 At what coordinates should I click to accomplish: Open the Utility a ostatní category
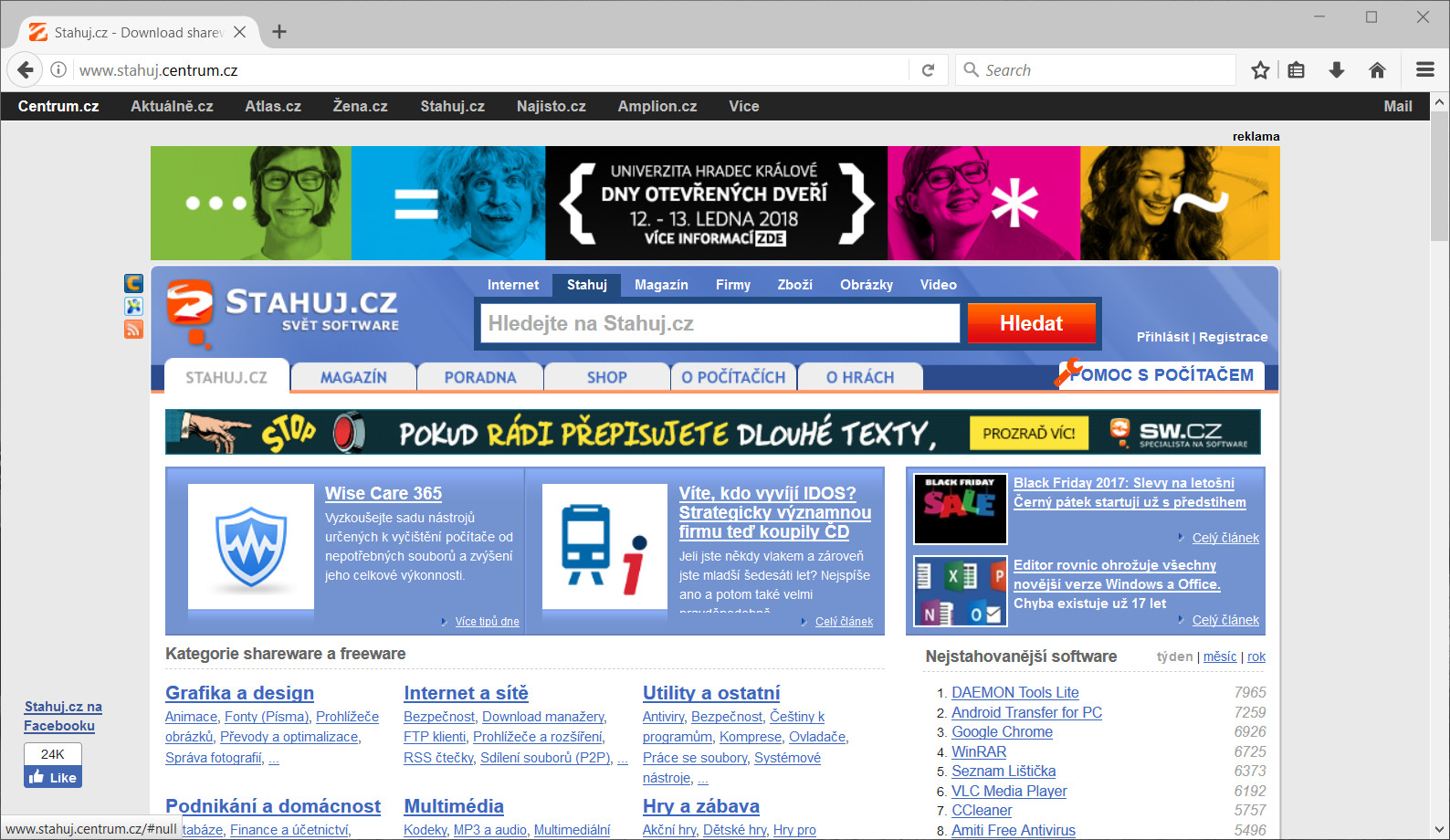(711, 693)
